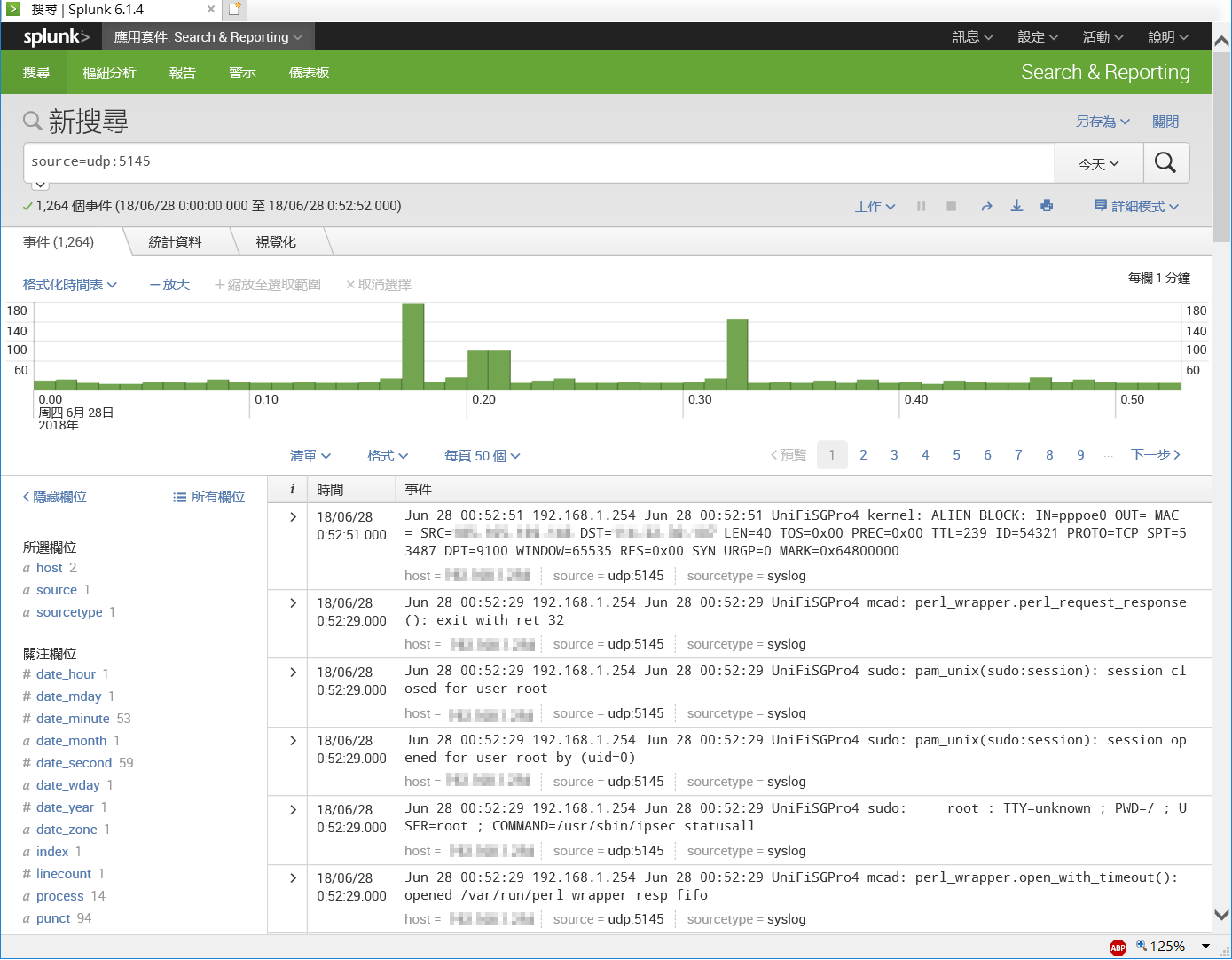Stop the search job
The height and width of the screenshot is (960, 1232).
click(951, 206)
